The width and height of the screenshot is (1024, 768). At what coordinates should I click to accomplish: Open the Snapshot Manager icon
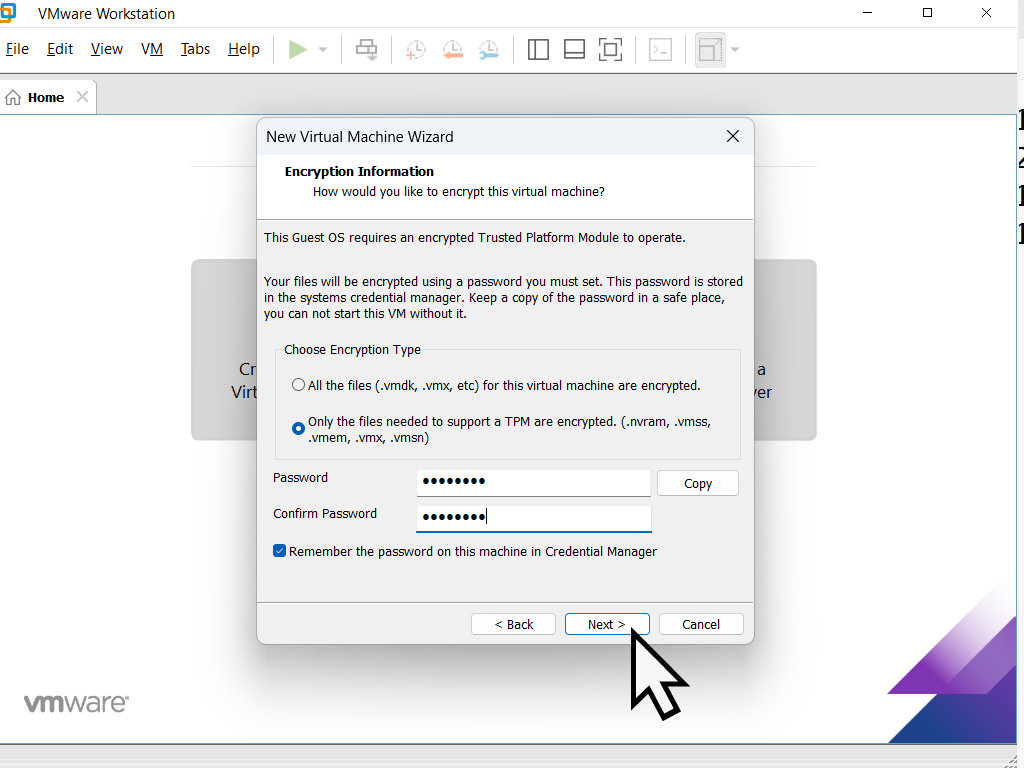pyautogui.click(x=489, y=49)
